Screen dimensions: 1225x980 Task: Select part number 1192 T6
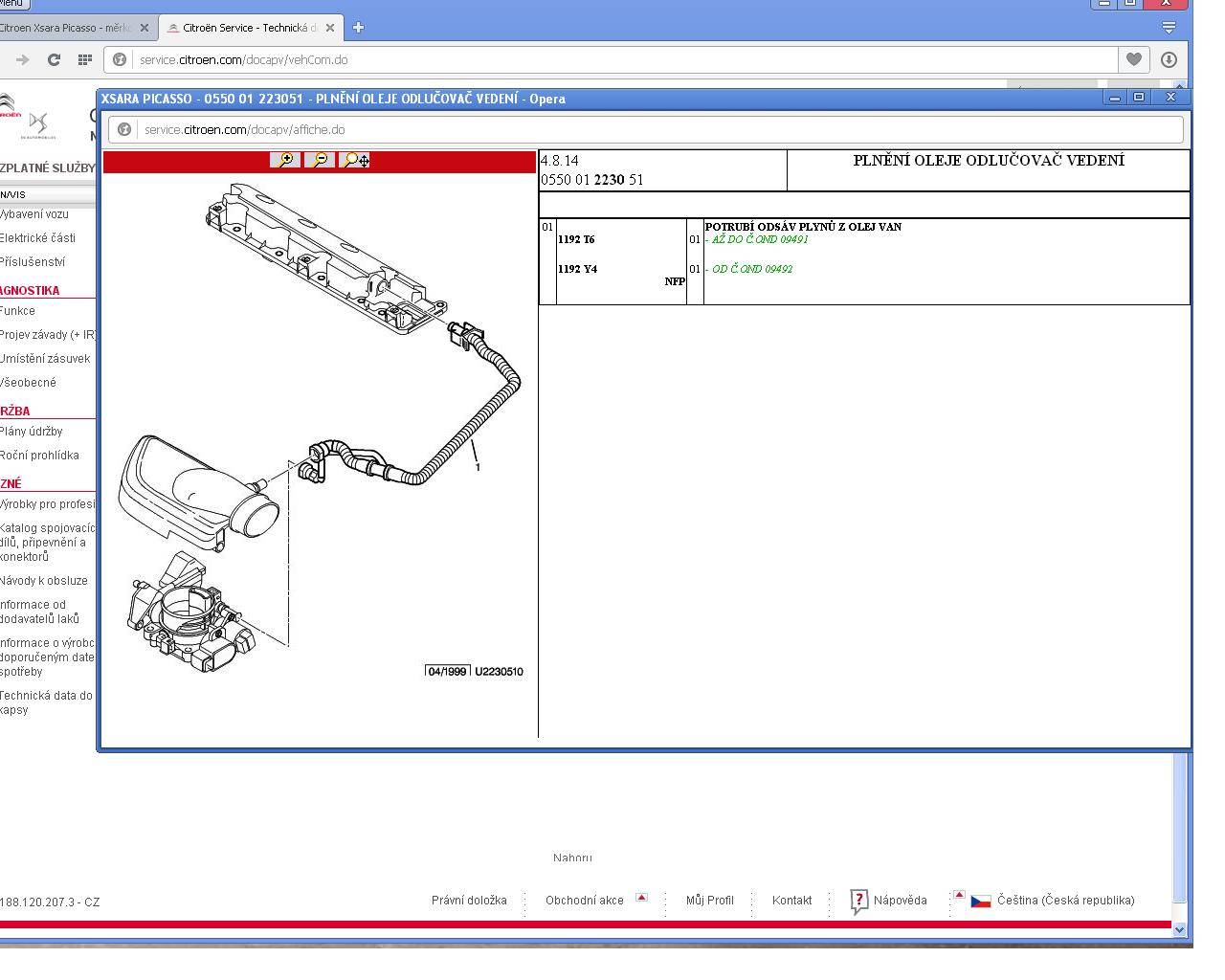(x=576, y=239)
